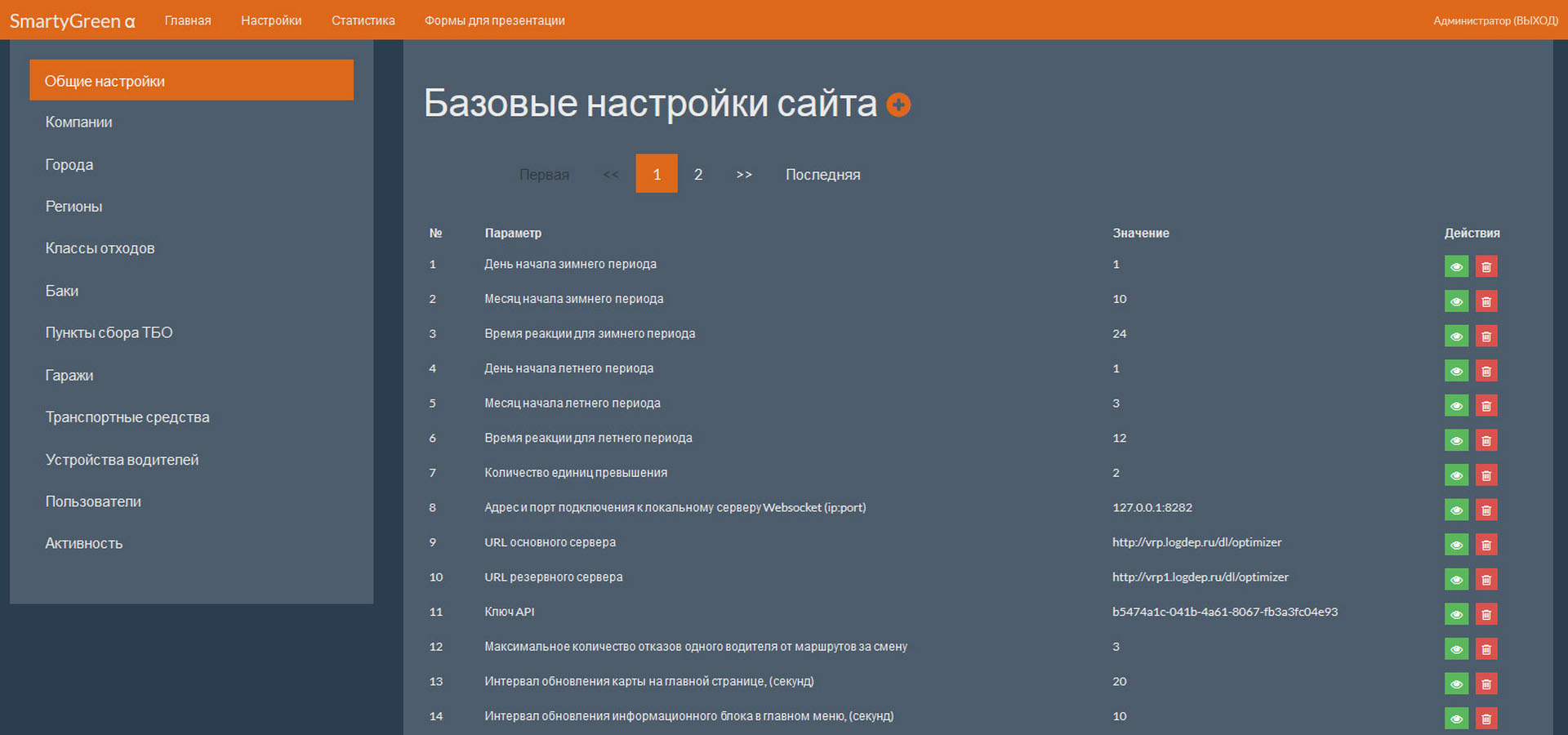View row 14 info block refresh interval
The image size is (1568, 735).
tap(1456, 719)
